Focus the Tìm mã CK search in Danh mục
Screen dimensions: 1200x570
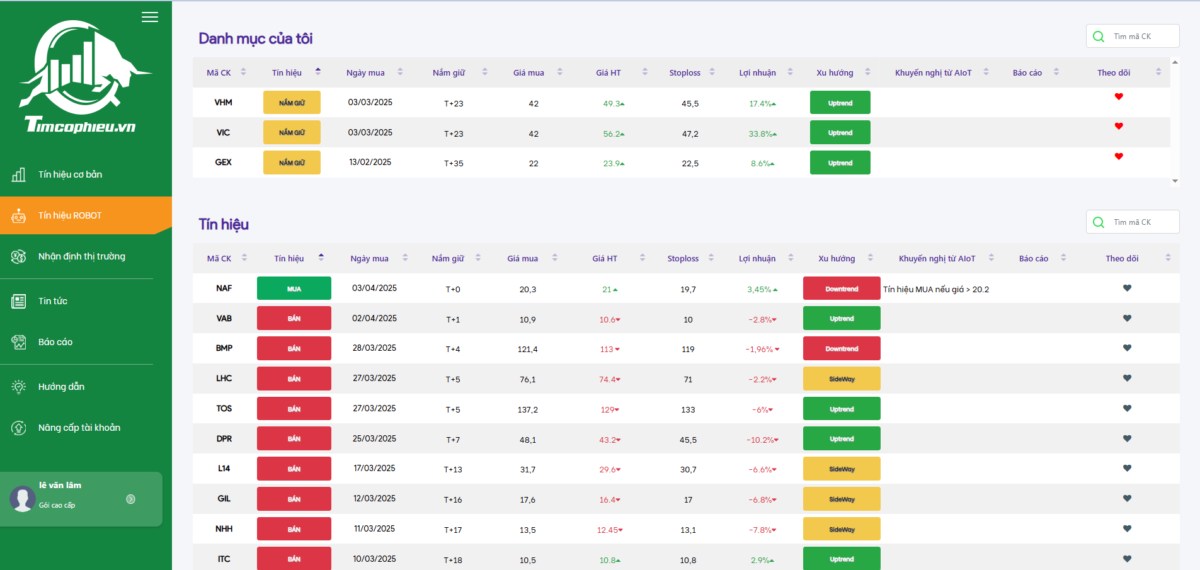click(x=1133, y=36)
